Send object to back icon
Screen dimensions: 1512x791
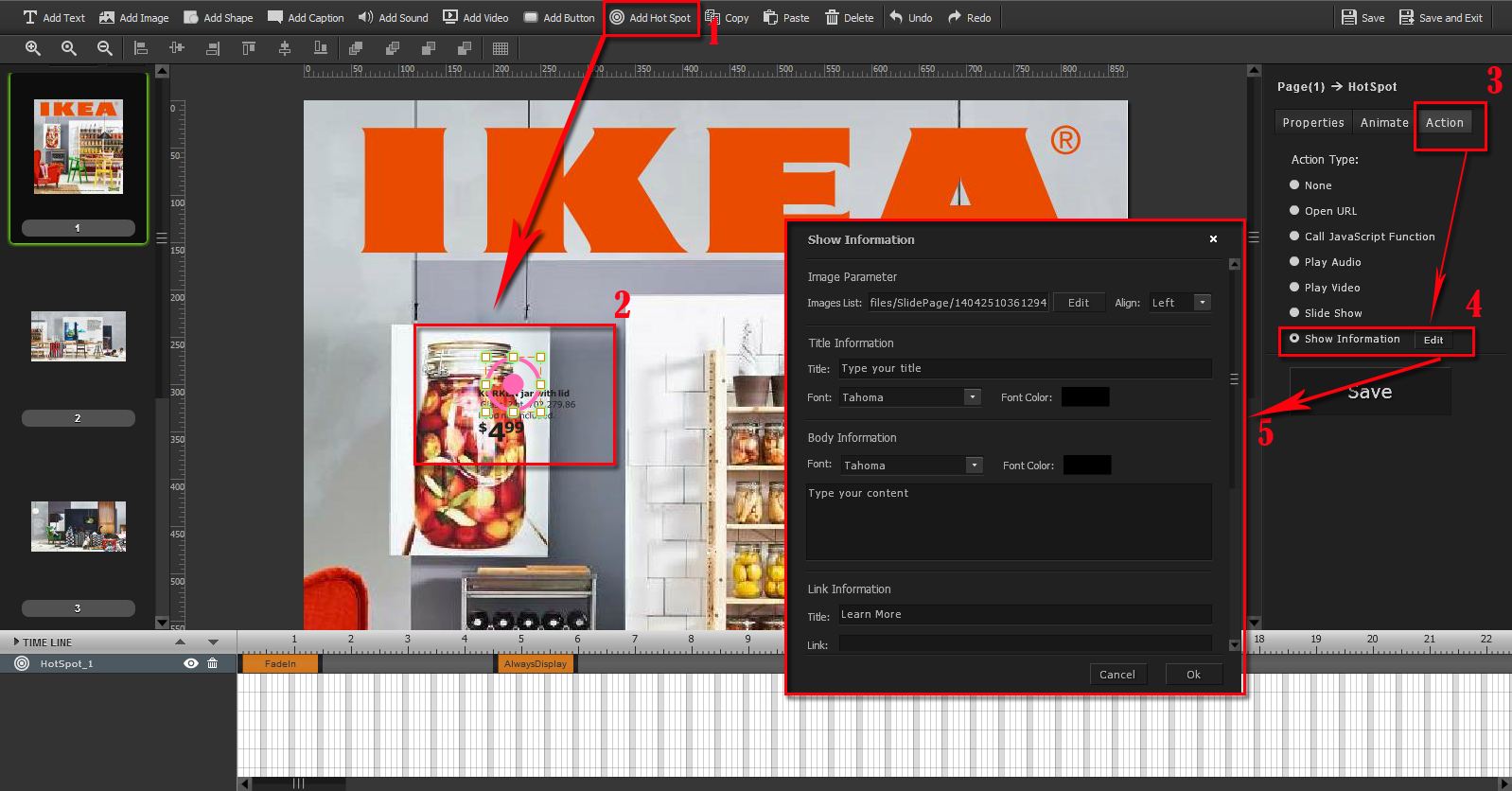click(x=465, y=48)
